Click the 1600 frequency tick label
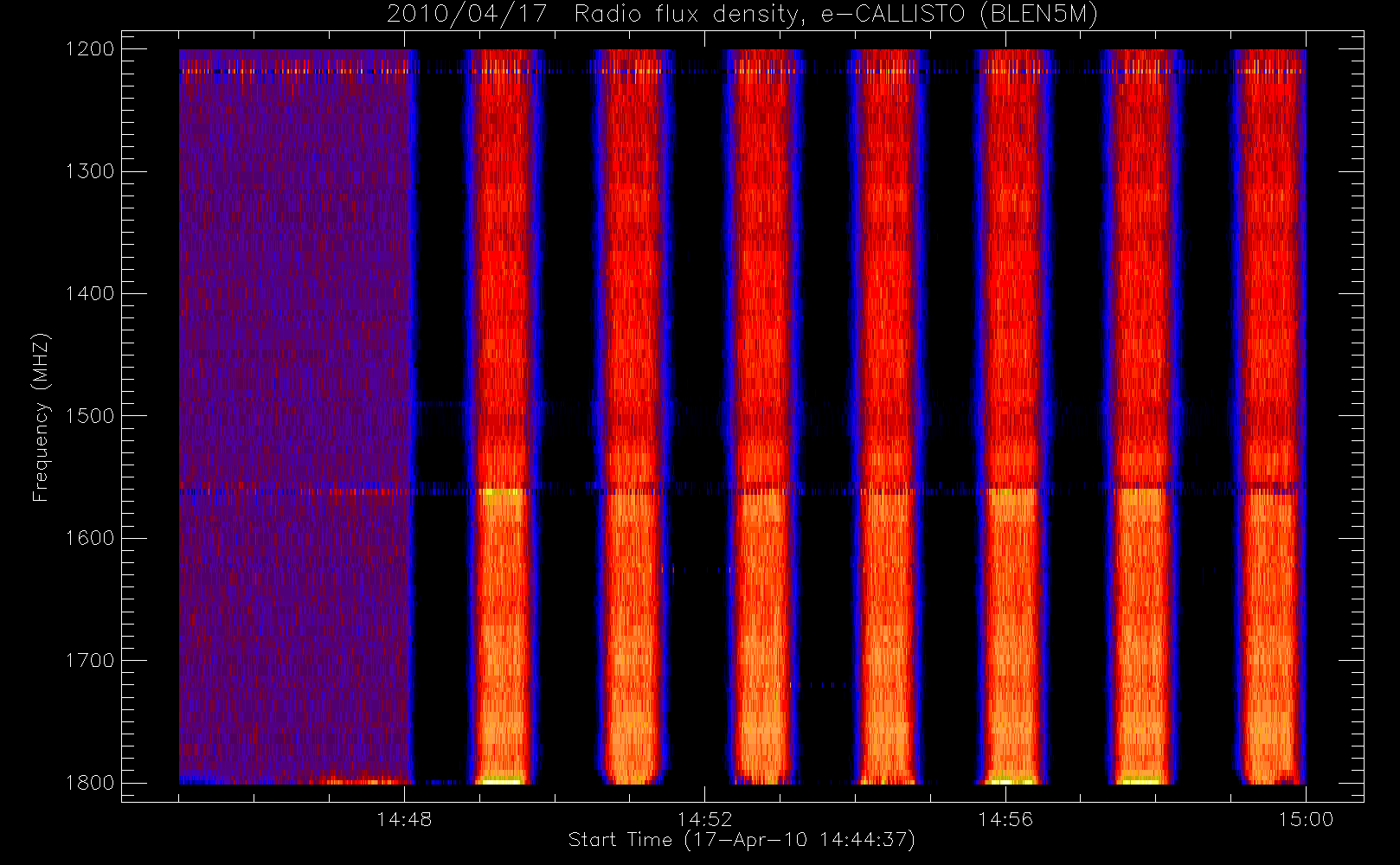1400x865 pixels. coord(90,538)
